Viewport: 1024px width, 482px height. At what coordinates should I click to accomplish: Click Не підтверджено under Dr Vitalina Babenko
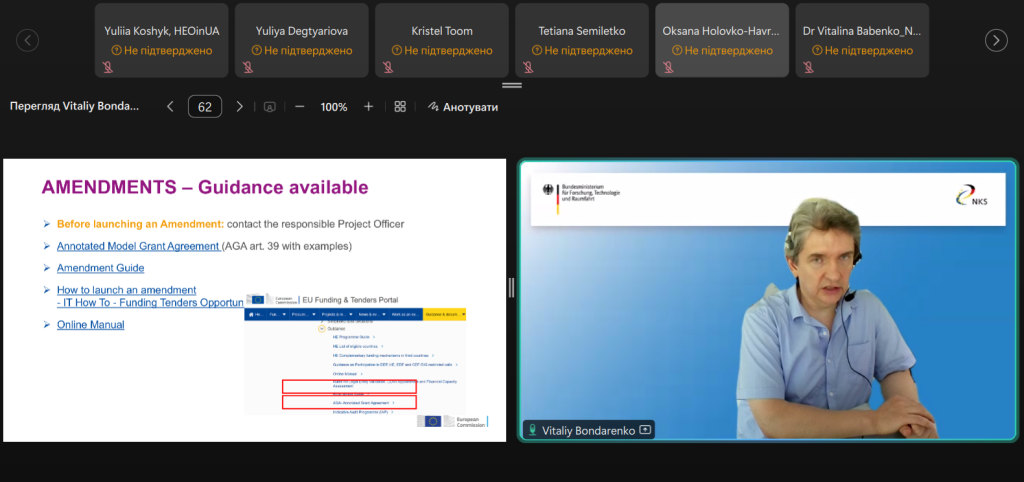(x=869, y=50)
